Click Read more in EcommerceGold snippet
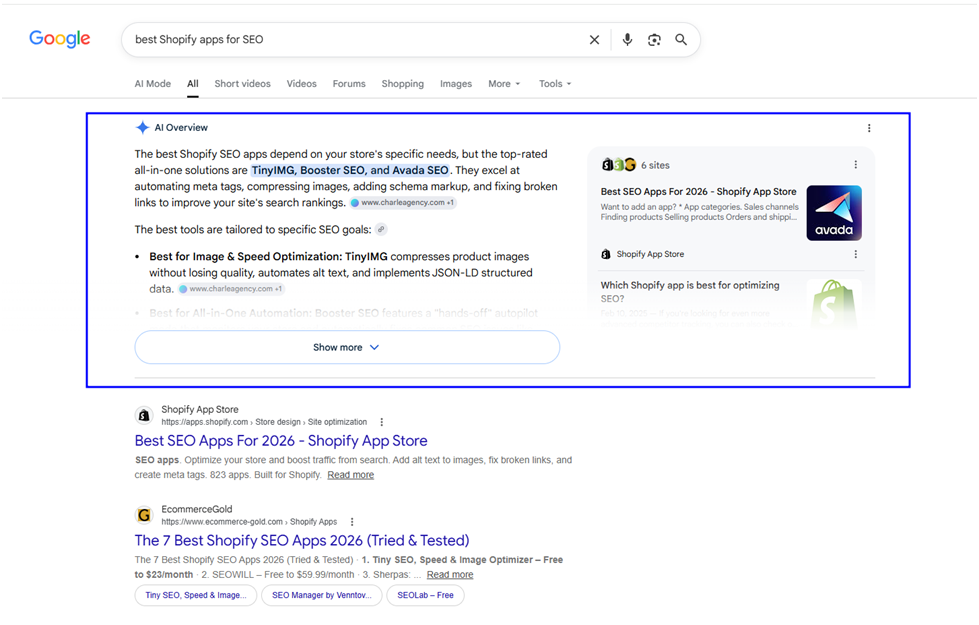979x625 pixels. pos(450,574)
